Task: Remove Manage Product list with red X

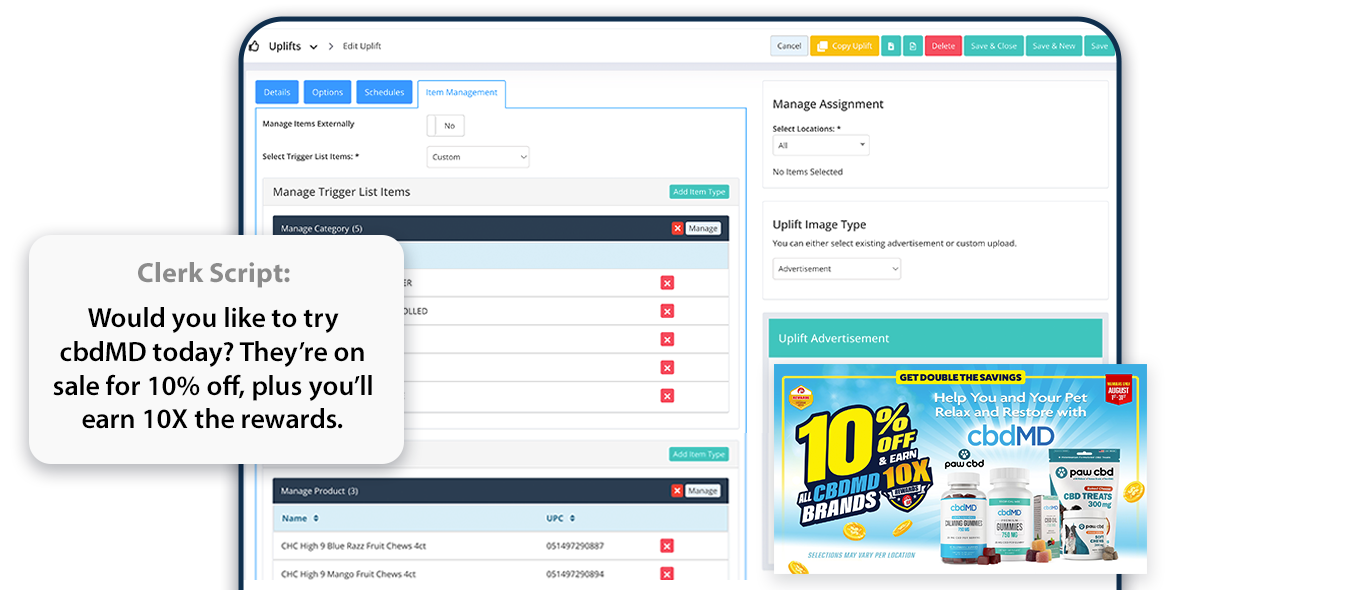Action: point(677,491)
